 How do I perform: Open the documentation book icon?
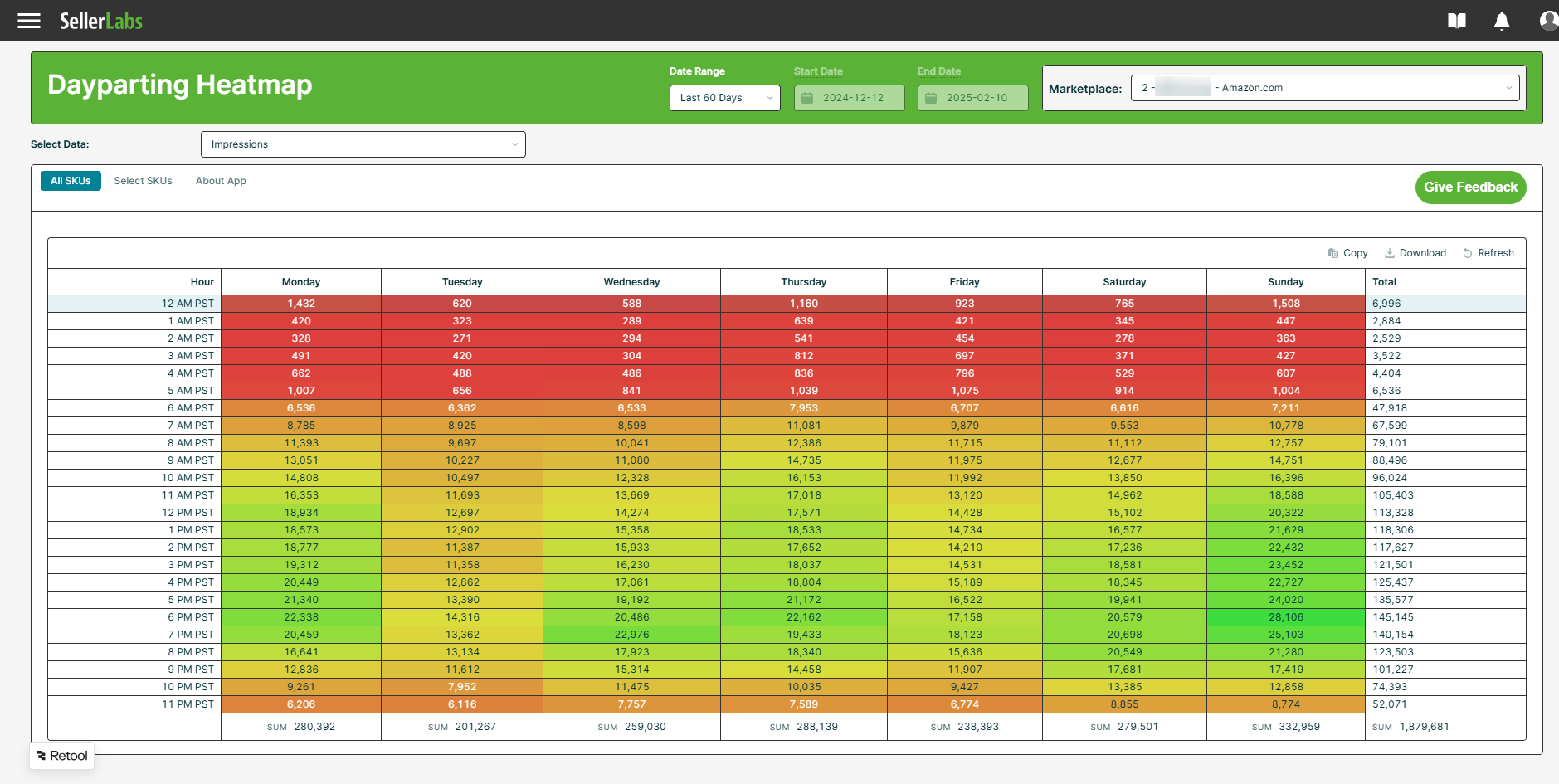pos(1457,21)
